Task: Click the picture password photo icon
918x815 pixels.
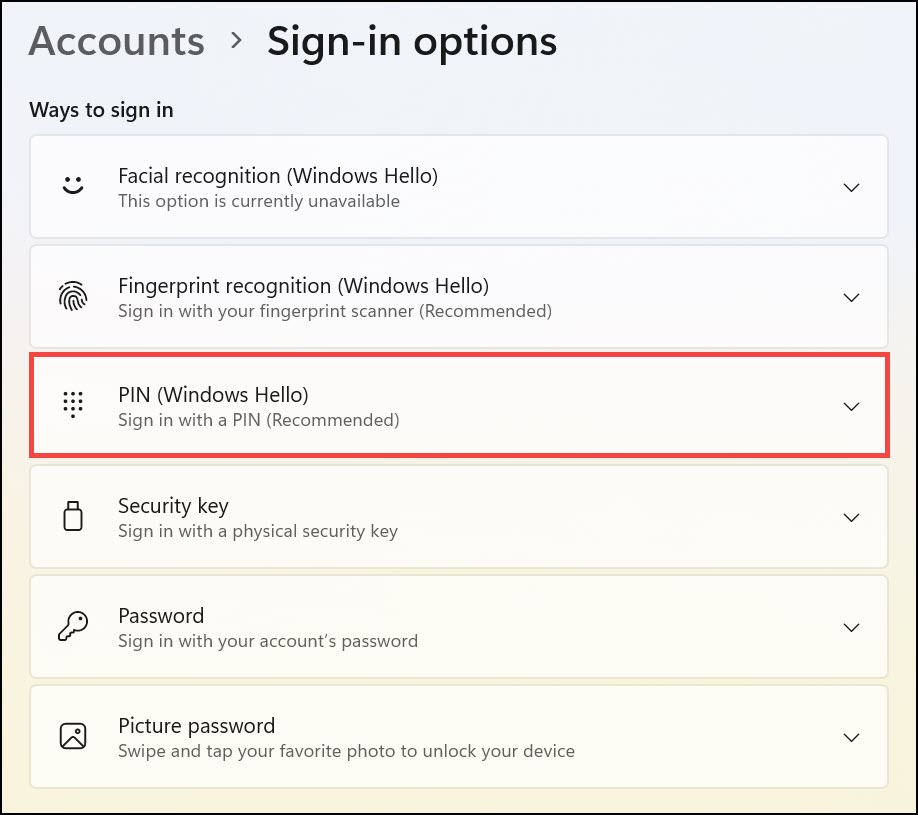Action: (x=73, y=736)
